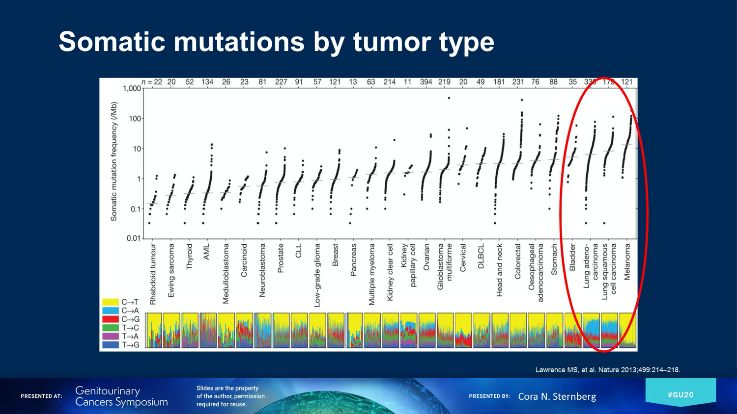Select the purple T→A legend swatch
This screenshot has height=414, width=737.
coord(110,336)
